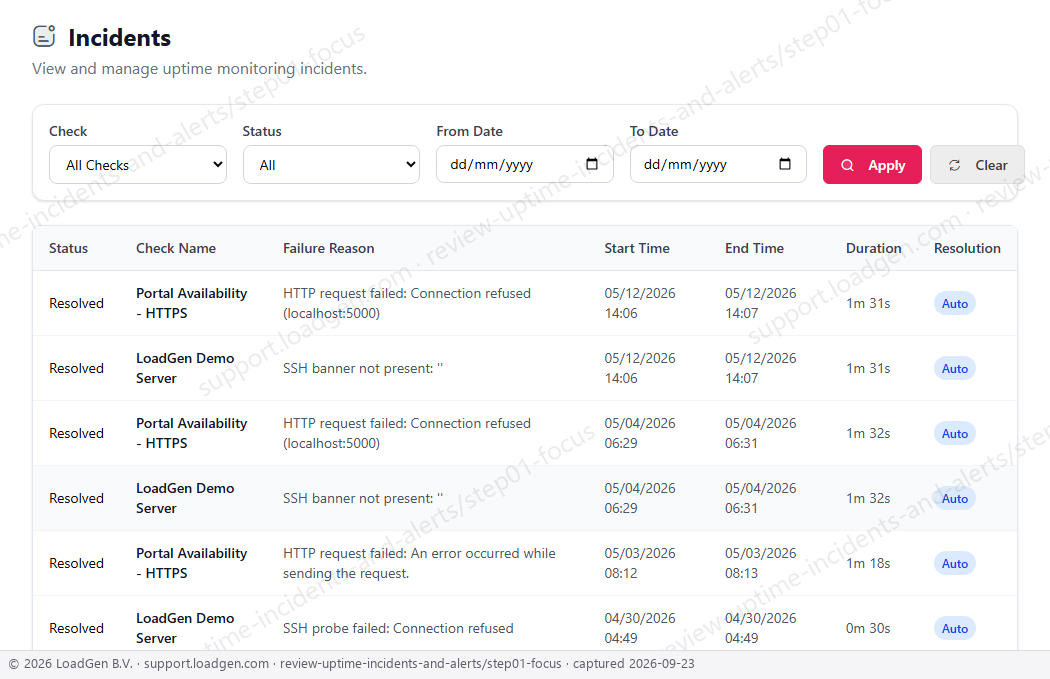Click the Duration column header

pos(874,248)
